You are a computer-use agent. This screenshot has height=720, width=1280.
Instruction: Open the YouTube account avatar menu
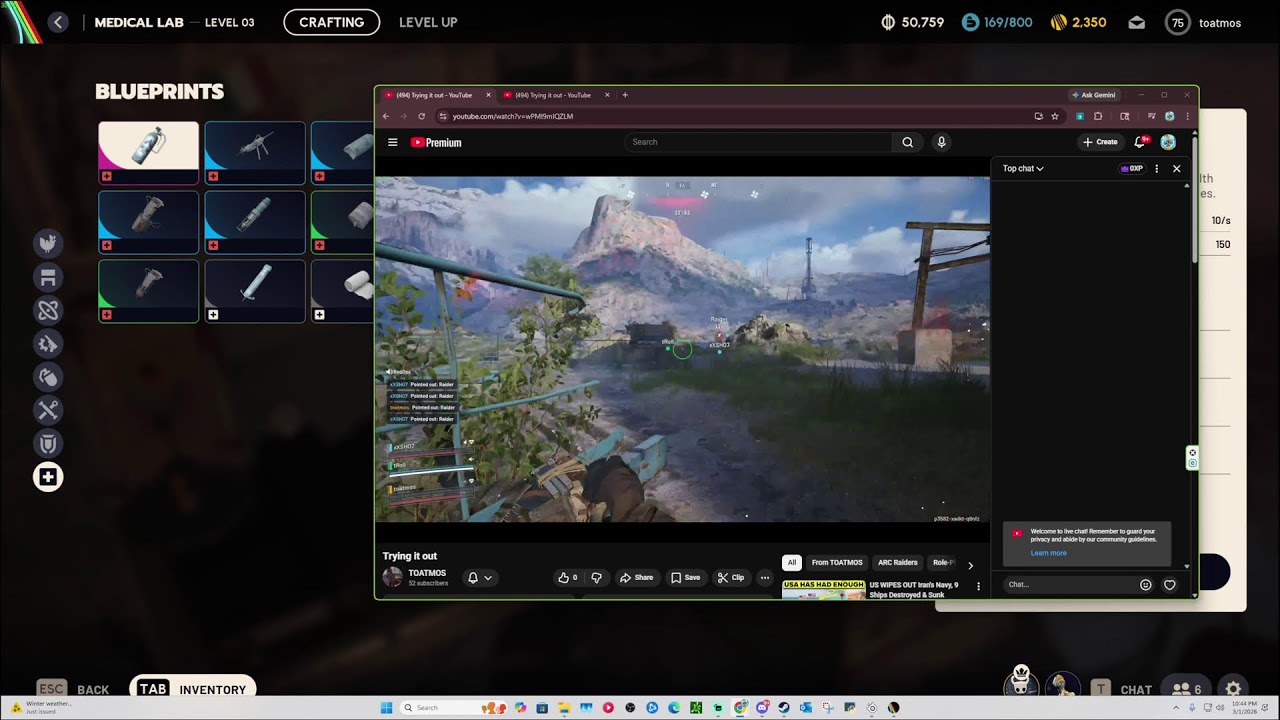tap(1168, 142)
